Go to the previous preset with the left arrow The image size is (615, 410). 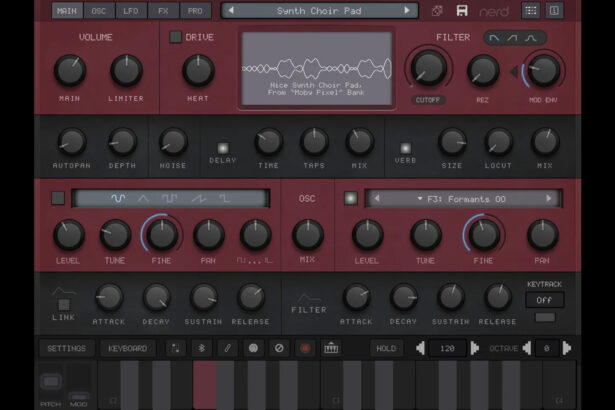231,11
